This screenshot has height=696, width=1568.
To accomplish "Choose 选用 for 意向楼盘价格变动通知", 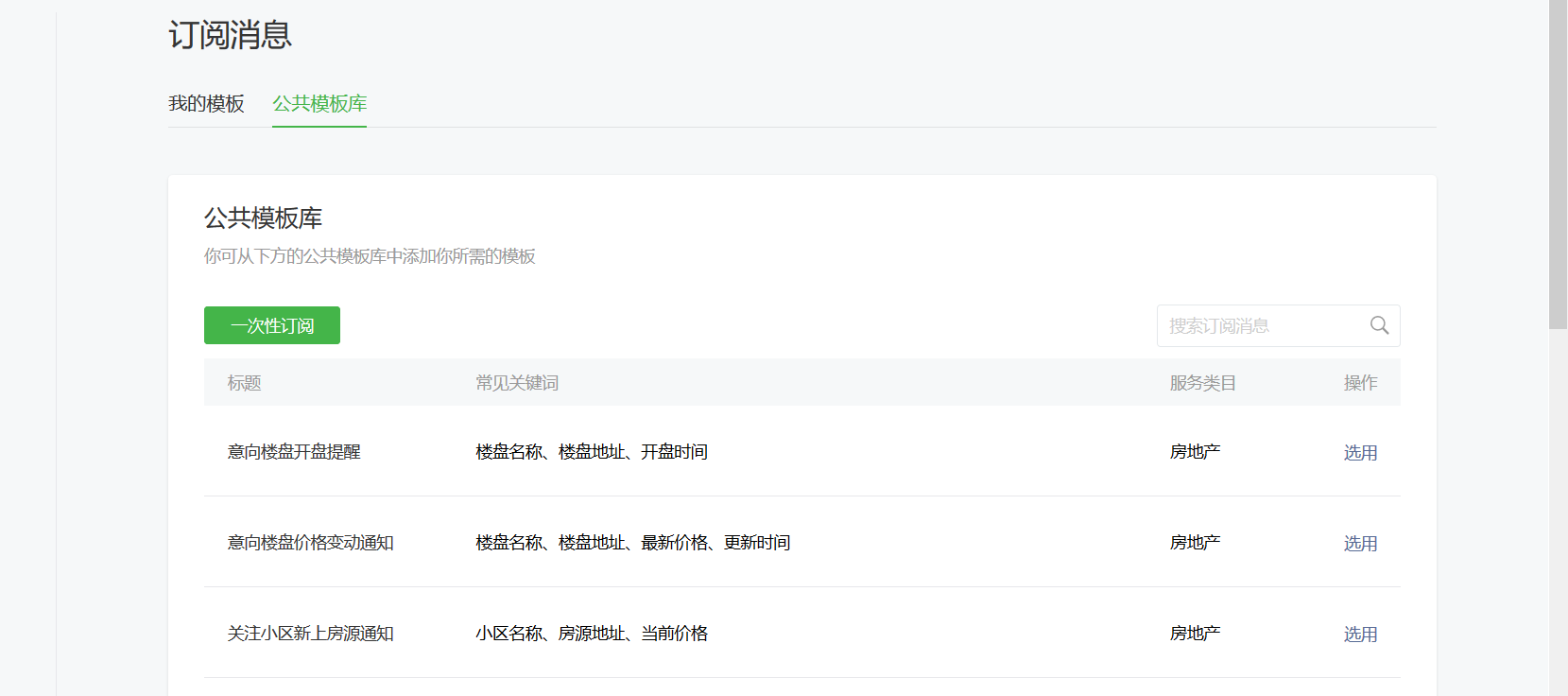I will tap(1360, 543).
